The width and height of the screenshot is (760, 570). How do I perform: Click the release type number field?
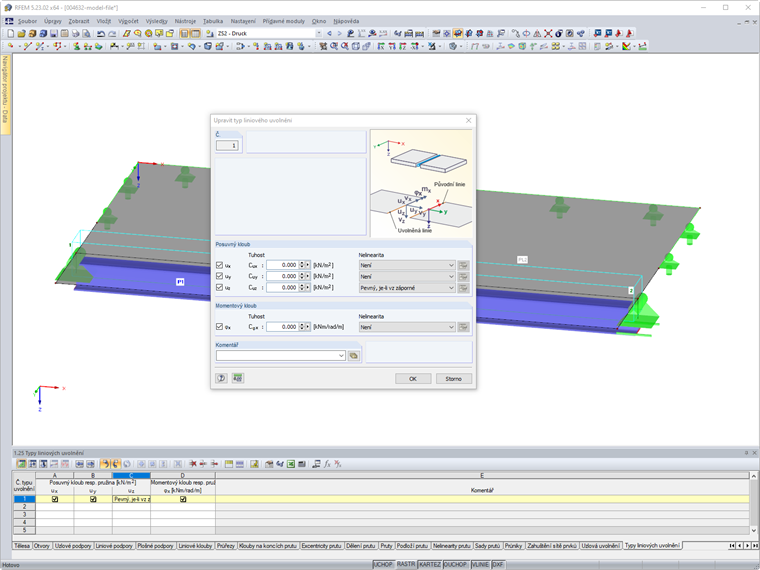click(x=227, y=145)
